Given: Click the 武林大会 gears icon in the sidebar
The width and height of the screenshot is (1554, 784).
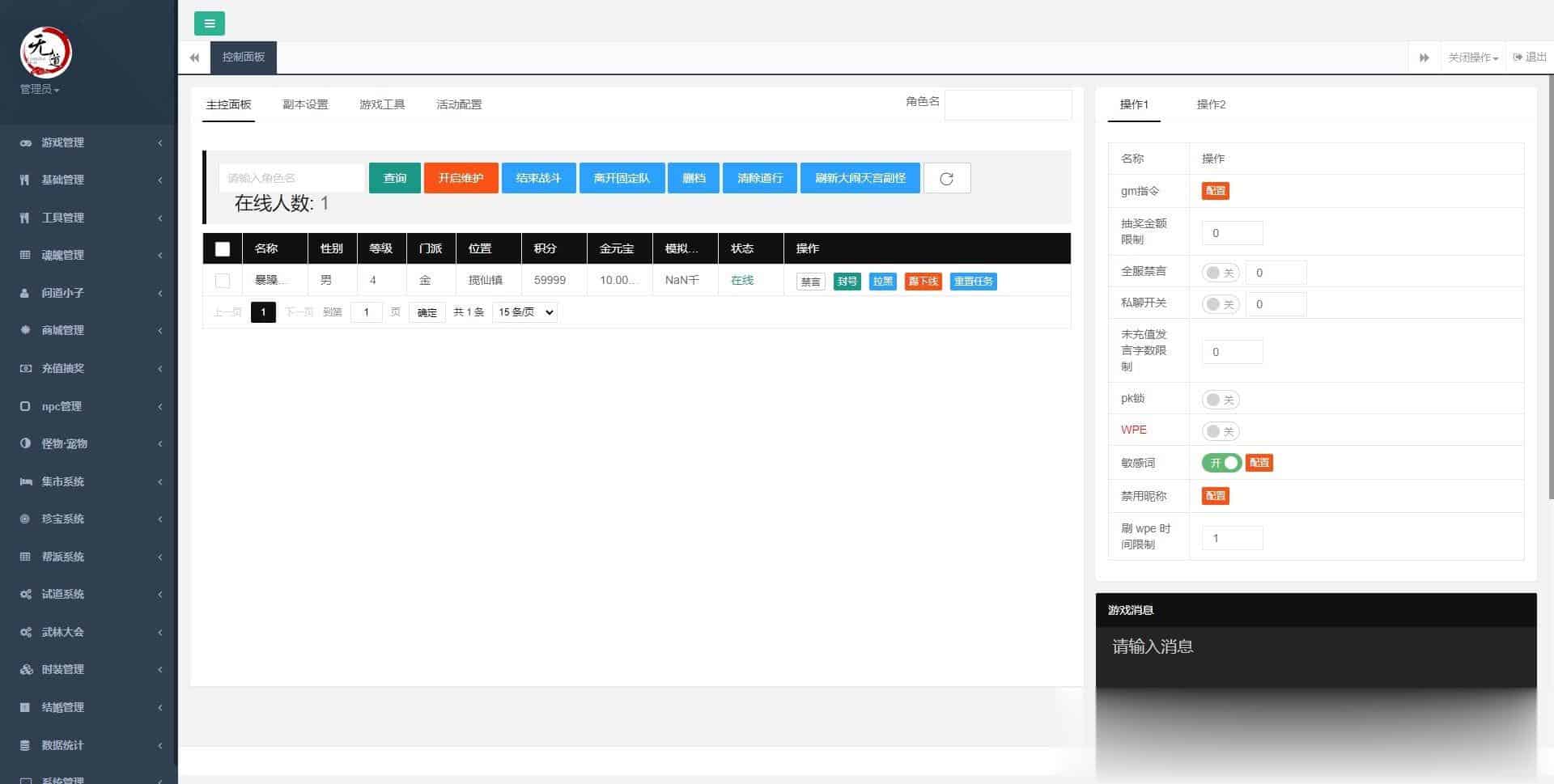Looking at the screenshot, I should 26,632.
